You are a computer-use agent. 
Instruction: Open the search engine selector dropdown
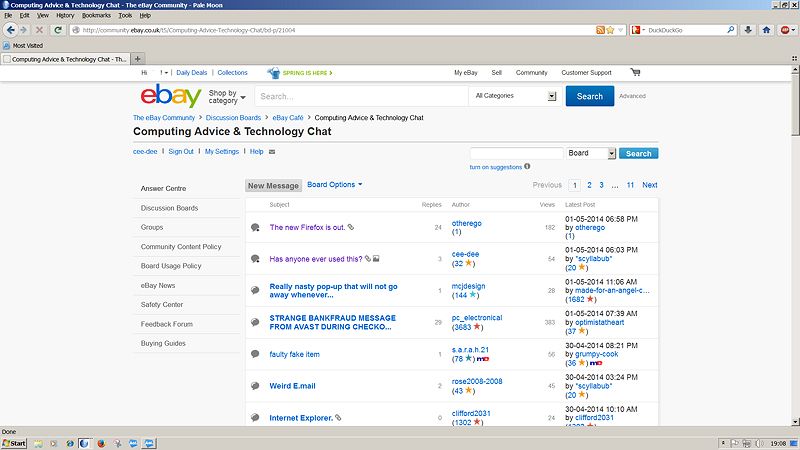pos(638,30)
